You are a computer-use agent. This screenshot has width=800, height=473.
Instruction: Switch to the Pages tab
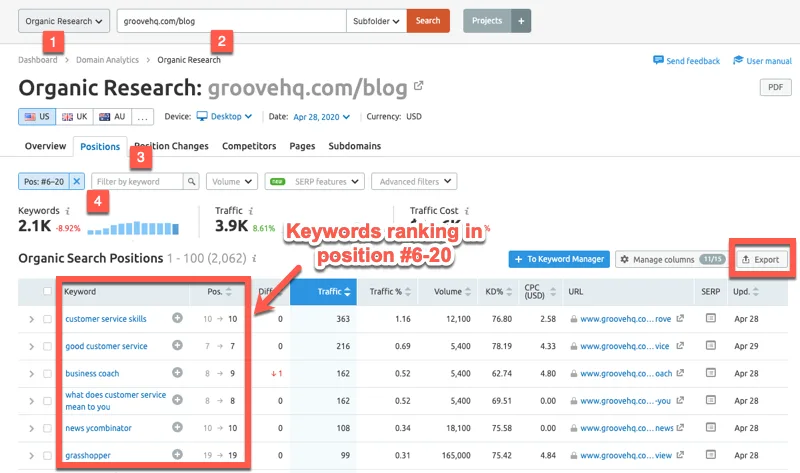(x=302, y=146)
